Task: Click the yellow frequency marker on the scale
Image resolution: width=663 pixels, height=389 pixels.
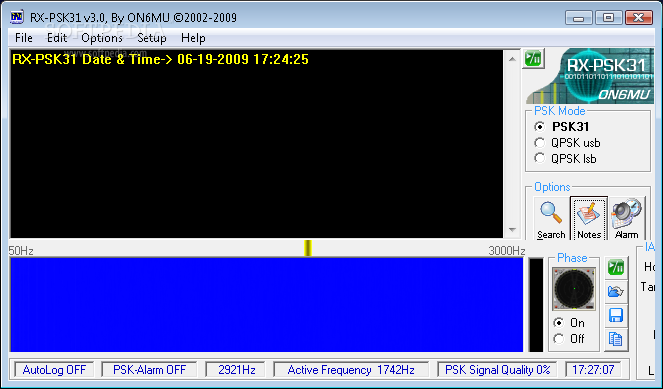Action: [308, 248]
